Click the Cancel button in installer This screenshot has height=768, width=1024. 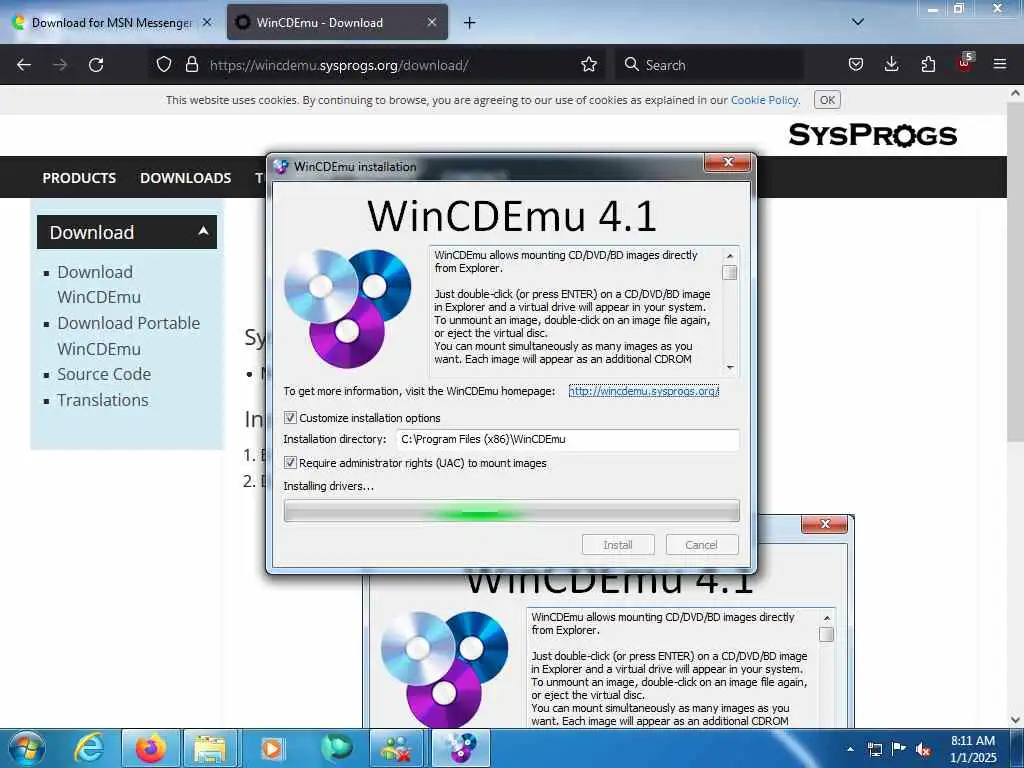pos(702,545)
